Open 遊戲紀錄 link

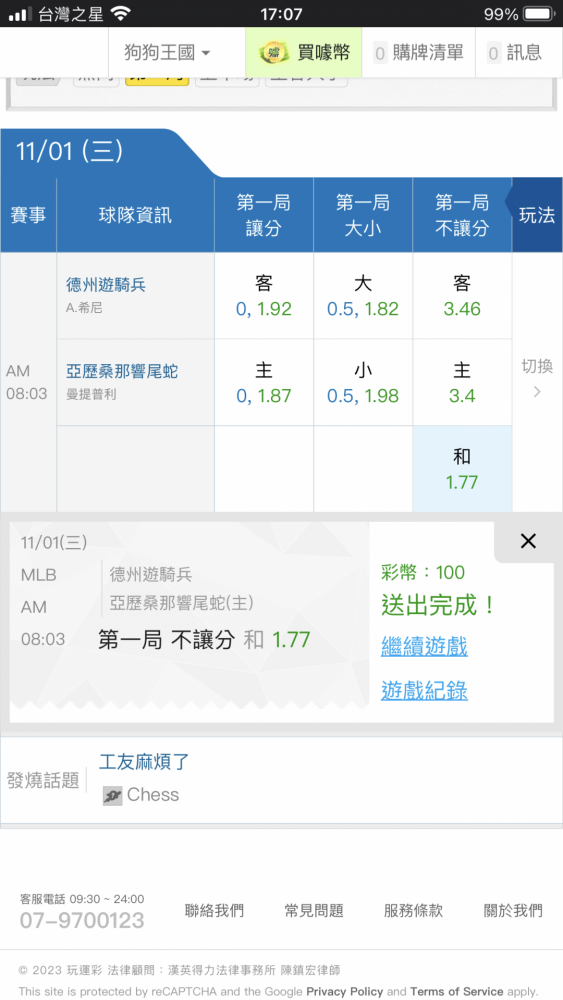(x=424, y=690)
